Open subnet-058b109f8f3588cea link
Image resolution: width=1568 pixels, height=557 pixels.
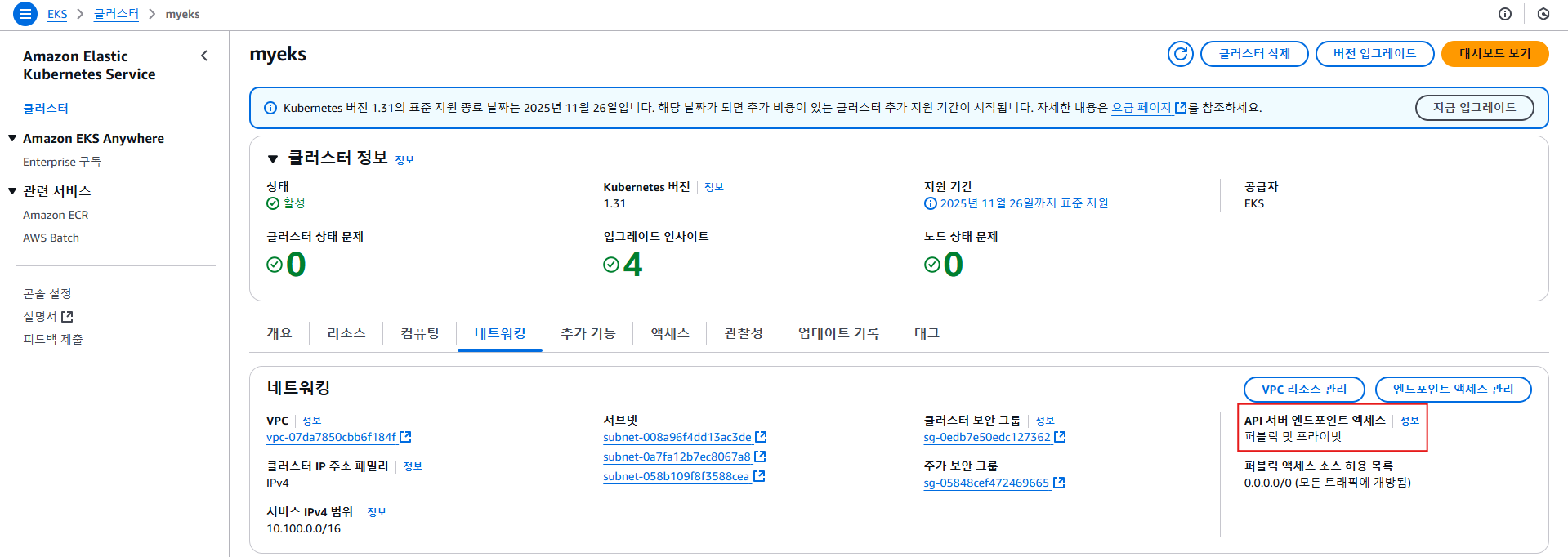(x=677, y=476)
